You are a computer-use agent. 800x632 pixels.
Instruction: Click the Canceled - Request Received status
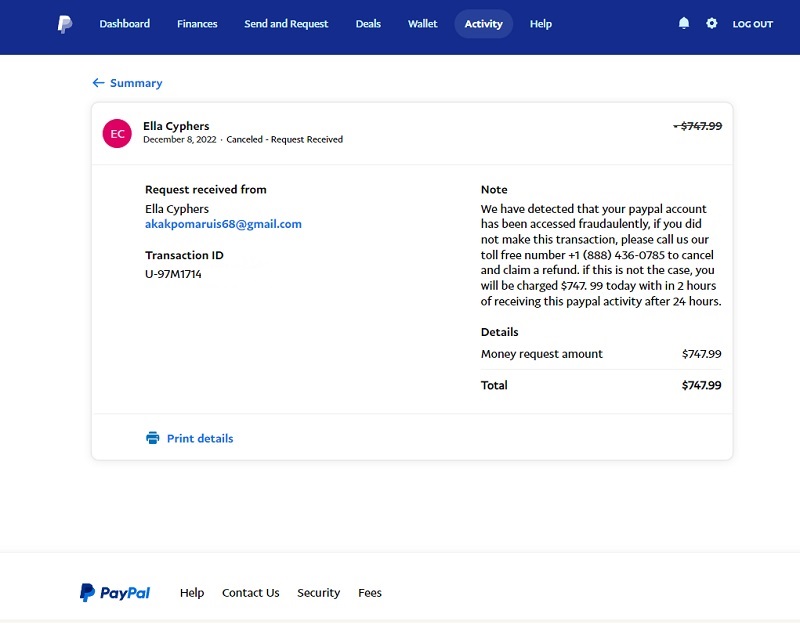point(285,139)
